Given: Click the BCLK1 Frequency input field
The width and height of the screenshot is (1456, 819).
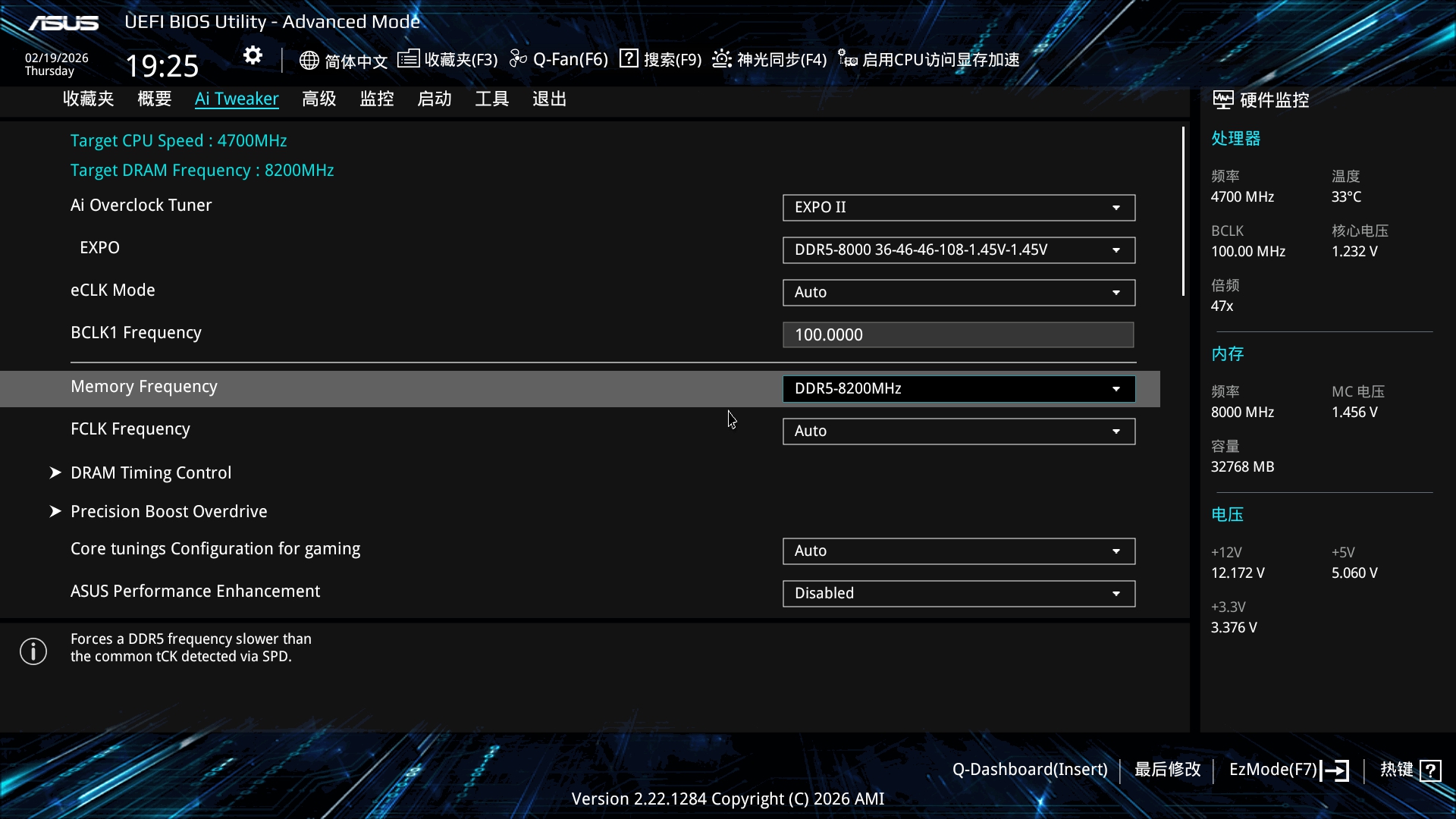Looking at the screenshot, I should pyautogui.click(x=958, y=335).
